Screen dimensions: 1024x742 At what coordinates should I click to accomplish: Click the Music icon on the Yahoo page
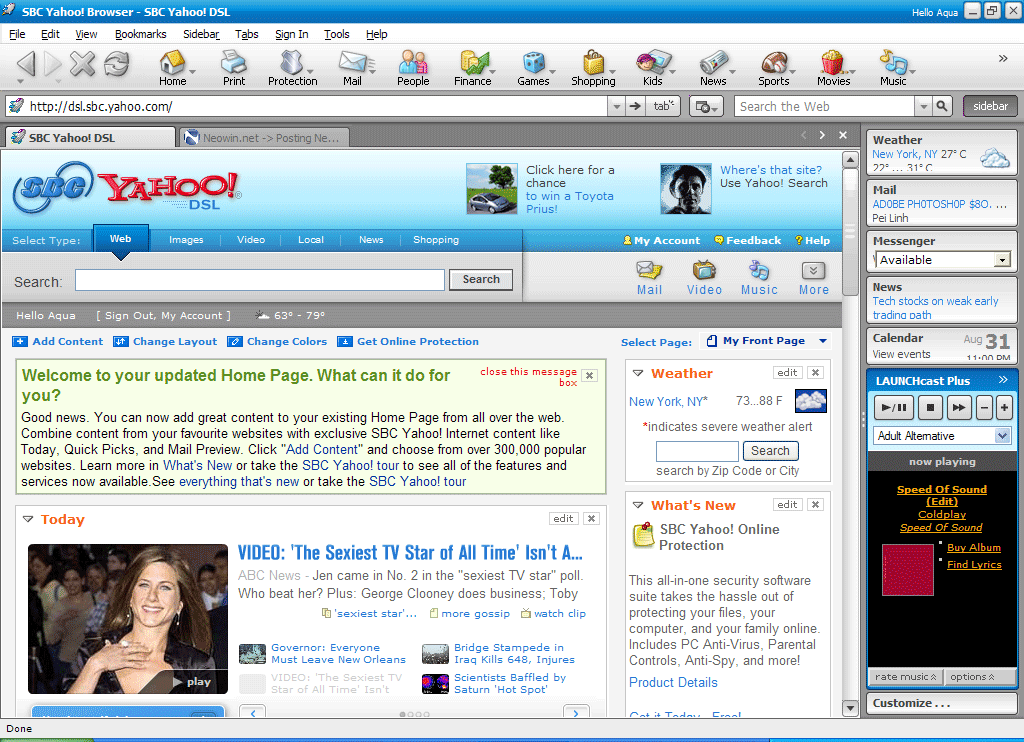(x=759, y=272)
